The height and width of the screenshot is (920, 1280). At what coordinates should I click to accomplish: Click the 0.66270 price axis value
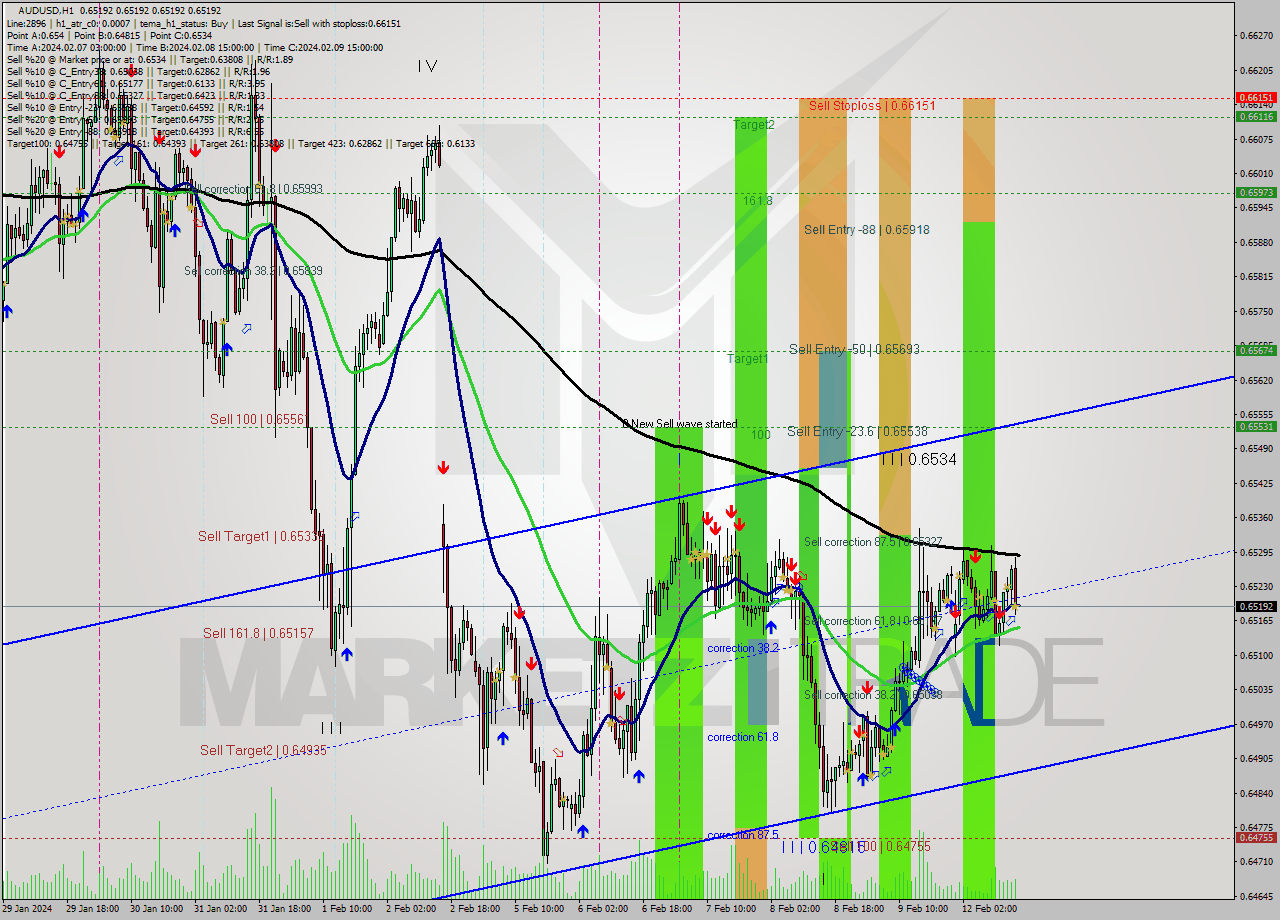click(x=1256, y=35)
